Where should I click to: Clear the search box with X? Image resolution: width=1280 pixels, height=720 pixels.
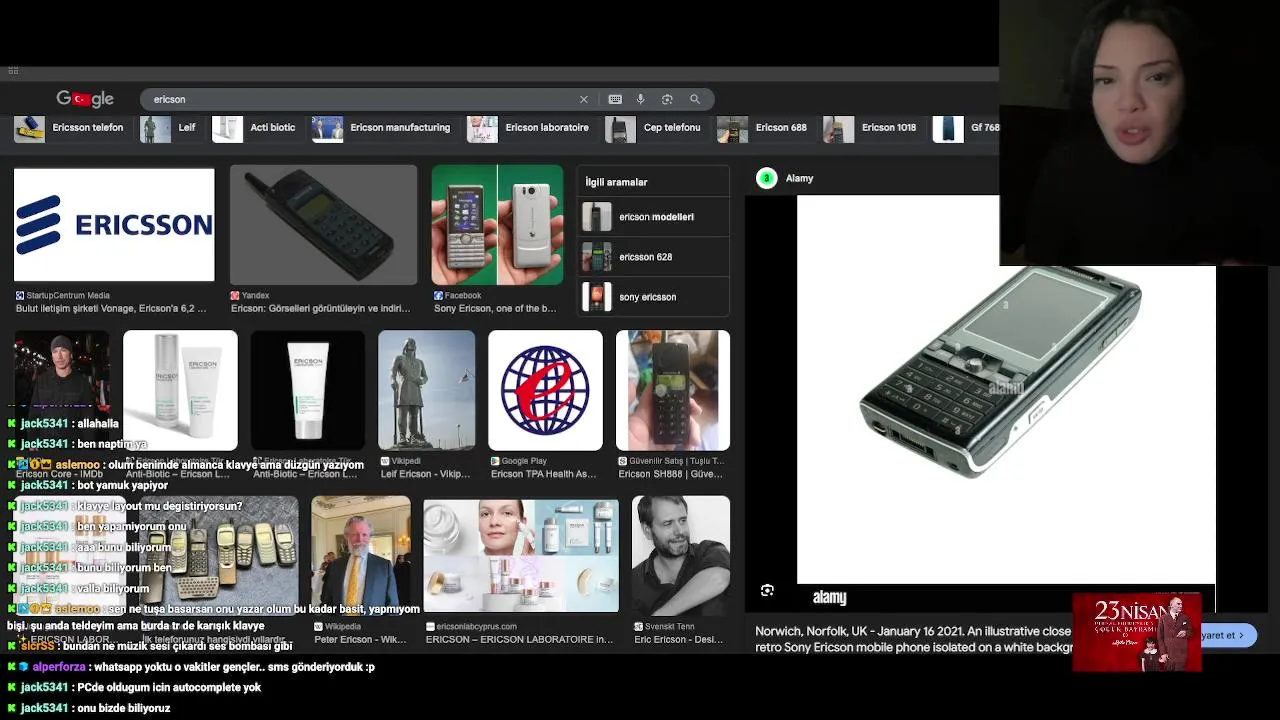point(584,99)
